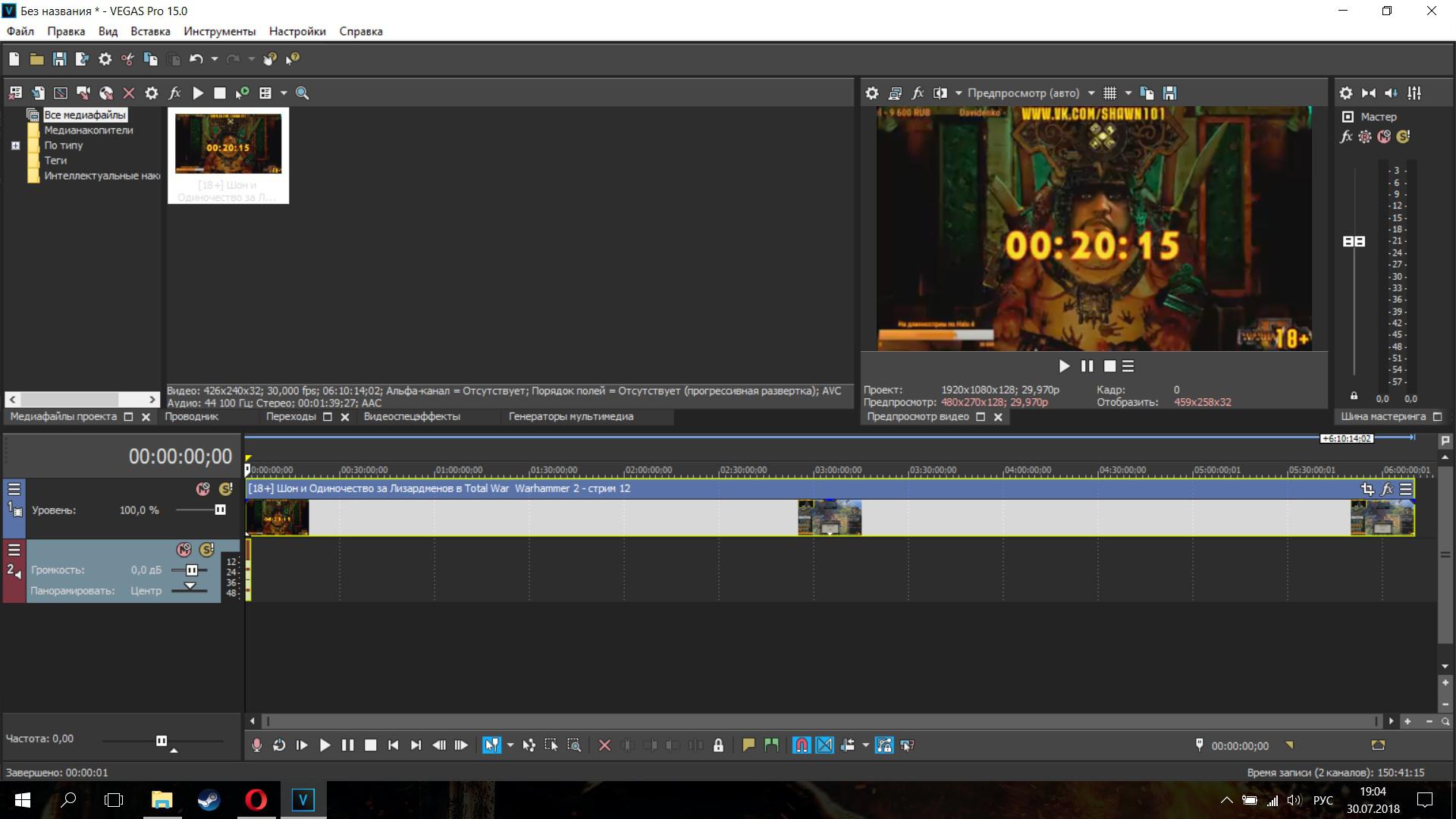Click the Extract Audio from CD icon

click(x=106, y=93)
